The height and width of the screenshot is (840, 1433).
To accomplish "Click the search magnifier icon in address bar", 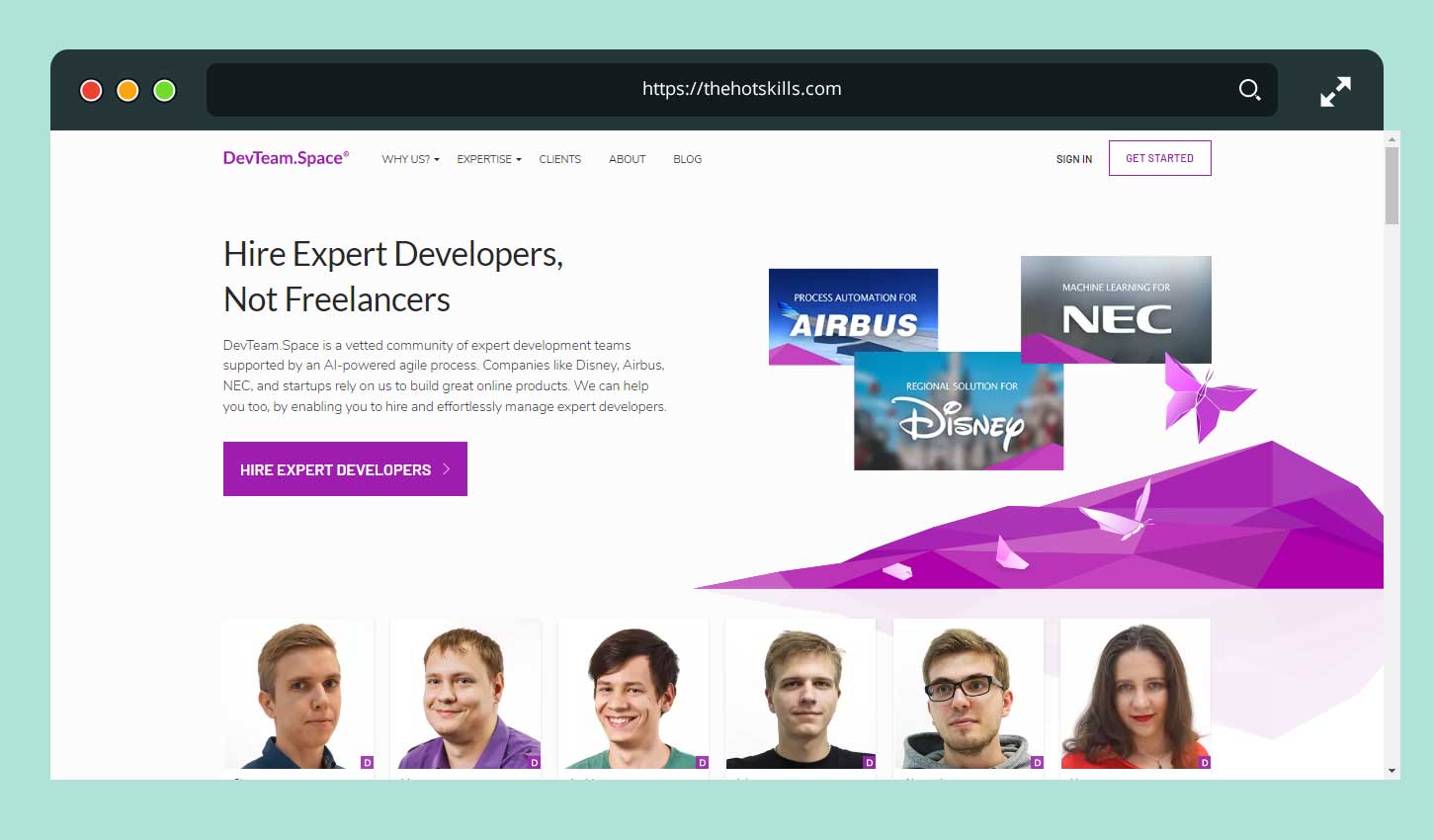I will point(1249,90).
